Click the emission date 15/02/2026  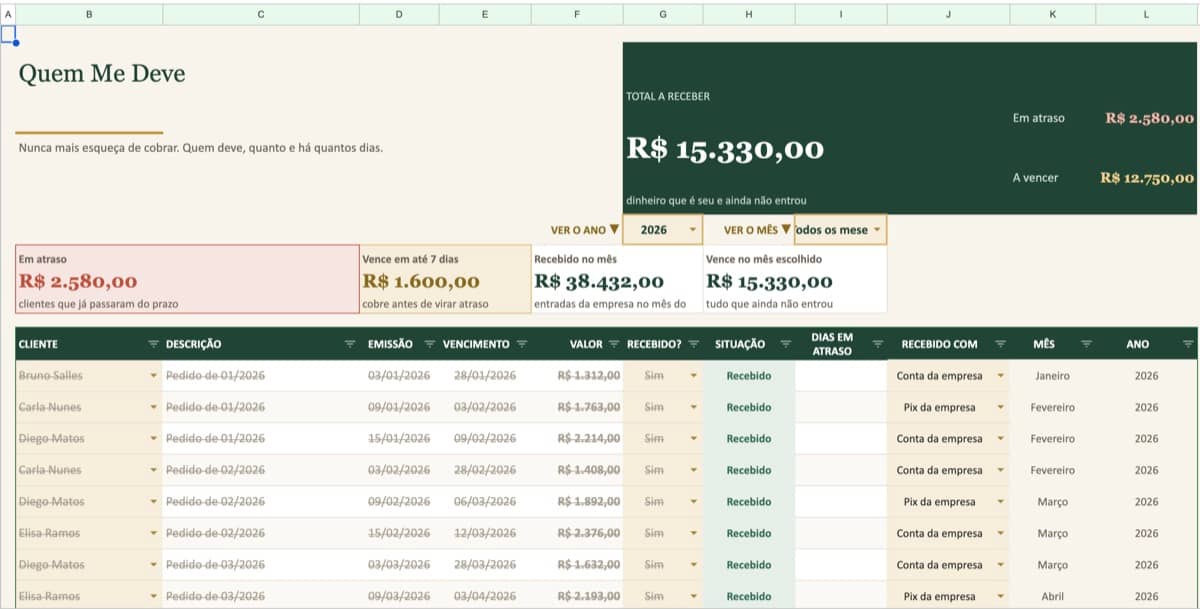(399, 534)
